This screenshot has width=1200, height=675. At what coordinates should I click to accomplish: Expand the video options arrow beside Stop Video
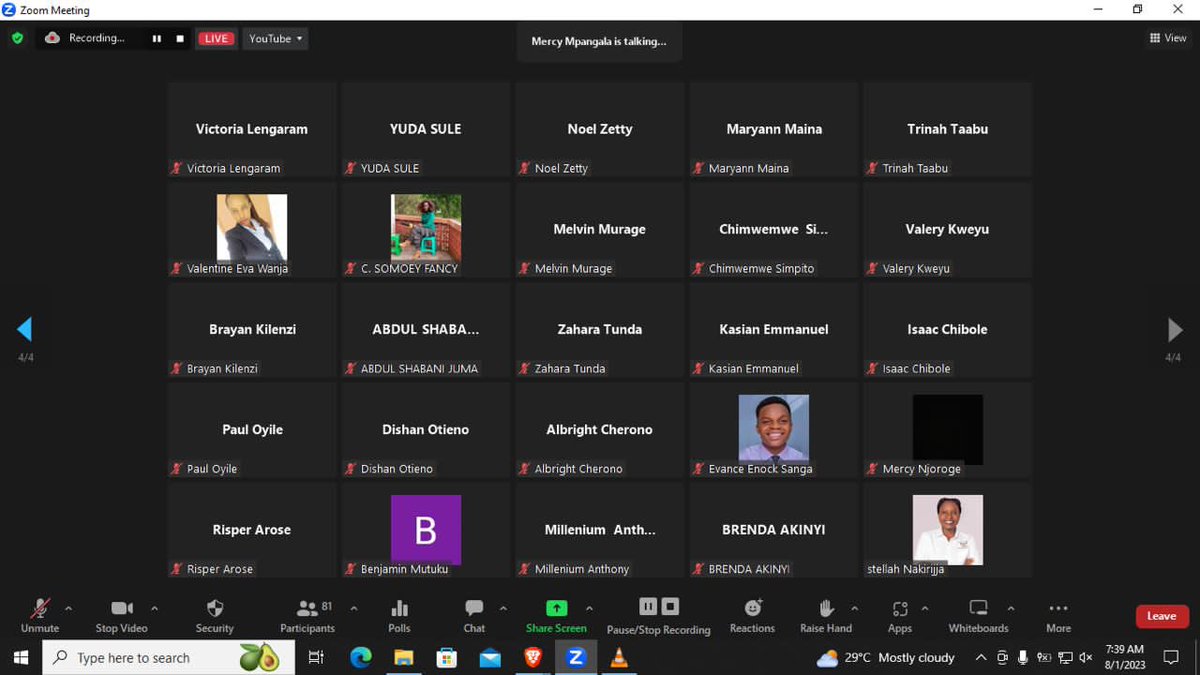point(154,608)
